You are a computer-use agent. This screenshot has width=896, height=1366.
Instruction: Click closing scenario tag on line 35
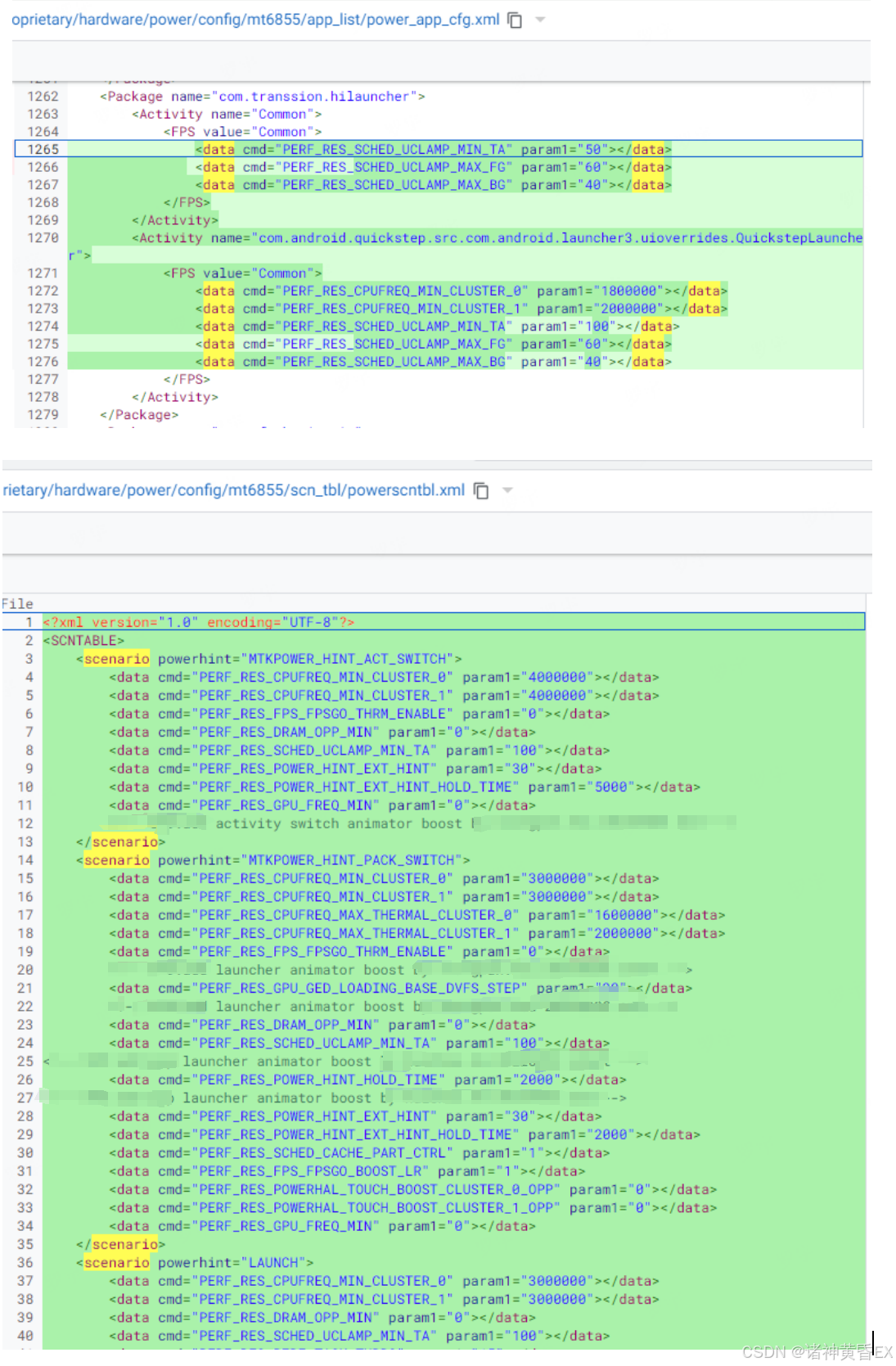(120, 1245)
